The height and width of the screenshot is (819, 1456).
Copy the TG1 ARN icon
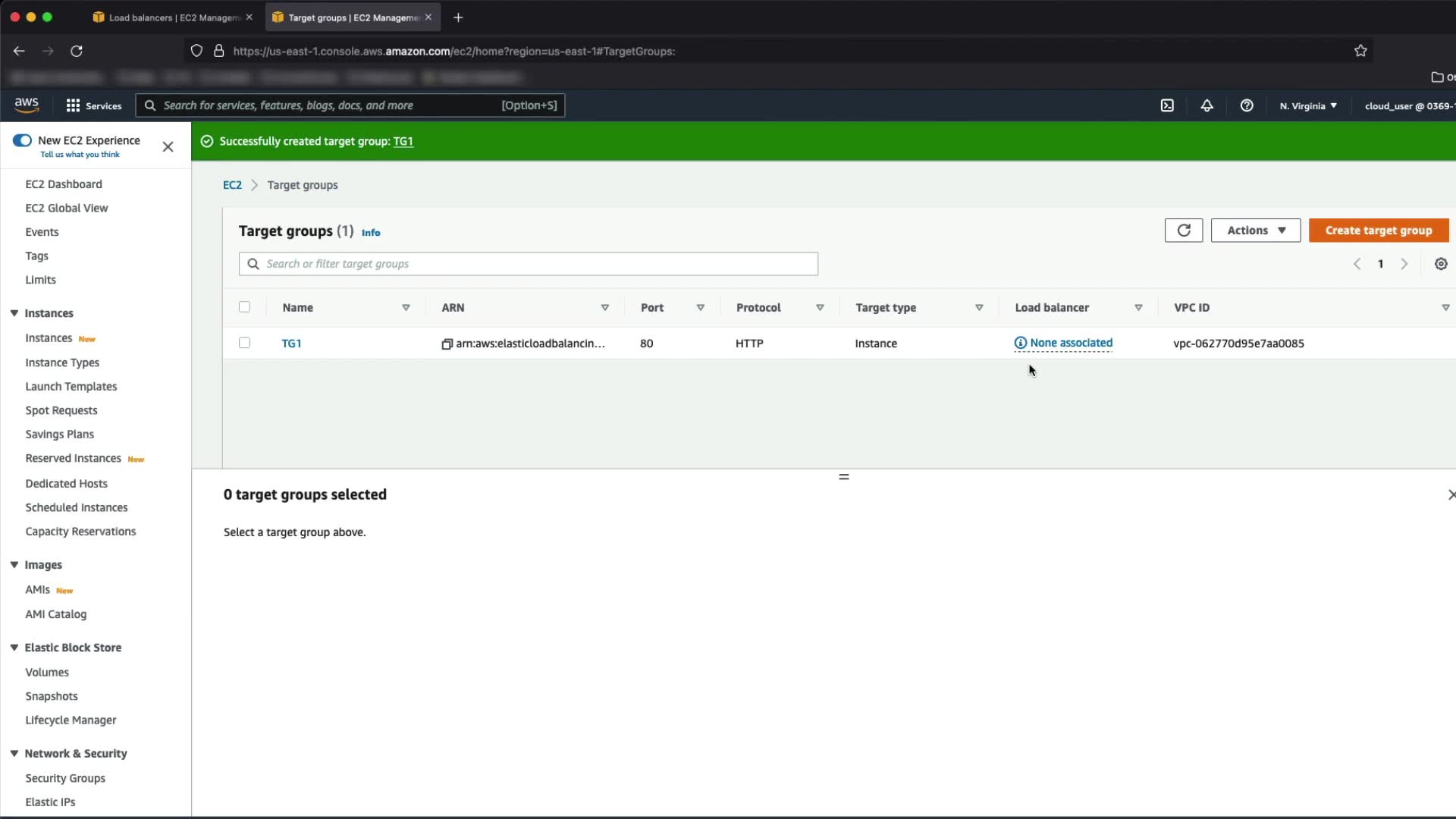(x=447, y=344)
